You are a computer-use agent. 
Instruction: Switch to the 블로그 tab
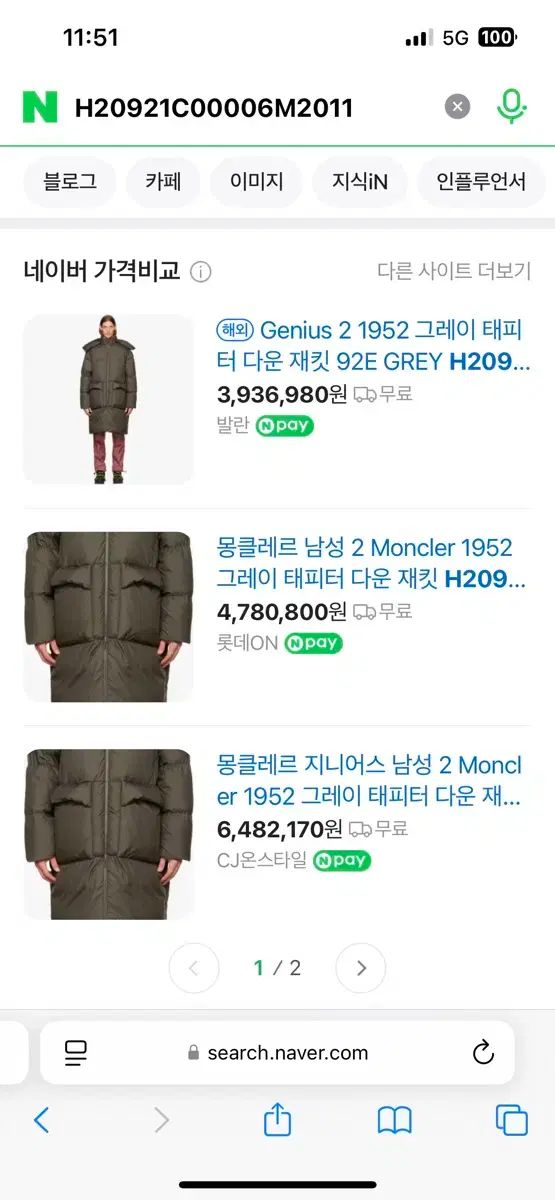[x=70, y=182]
